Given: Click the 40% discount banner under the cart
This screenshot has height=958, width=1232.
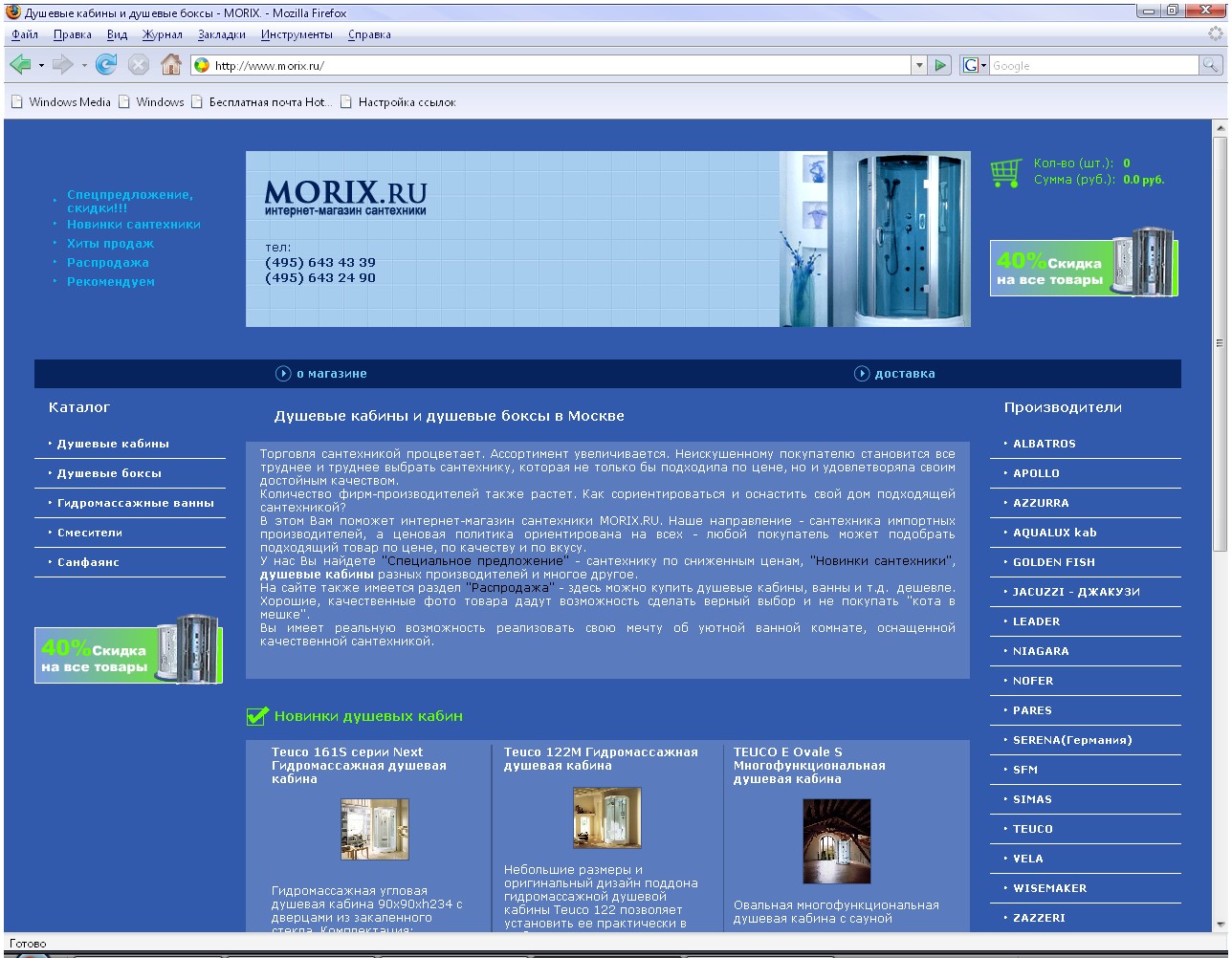Looking at the screenshot, I should [x=1084, y=262].
